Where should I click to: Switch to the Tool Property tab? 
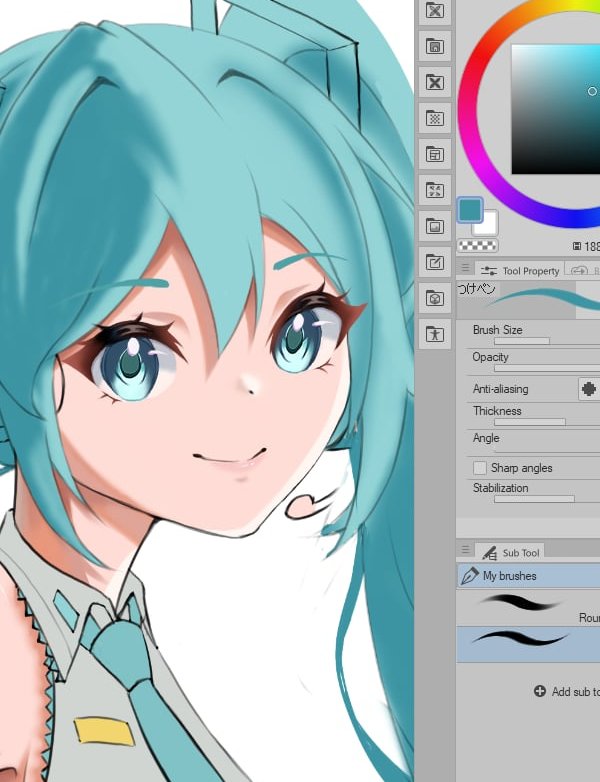519,270
